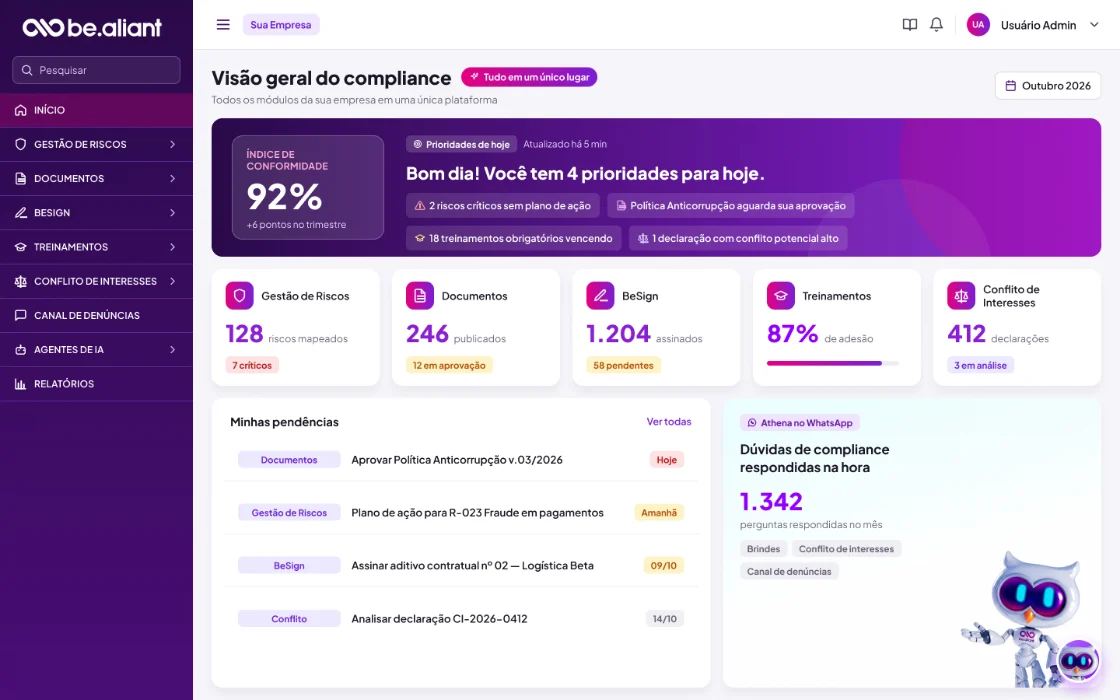
Task: Click the robot icon beside Agentes de IA
Action: 21,349
